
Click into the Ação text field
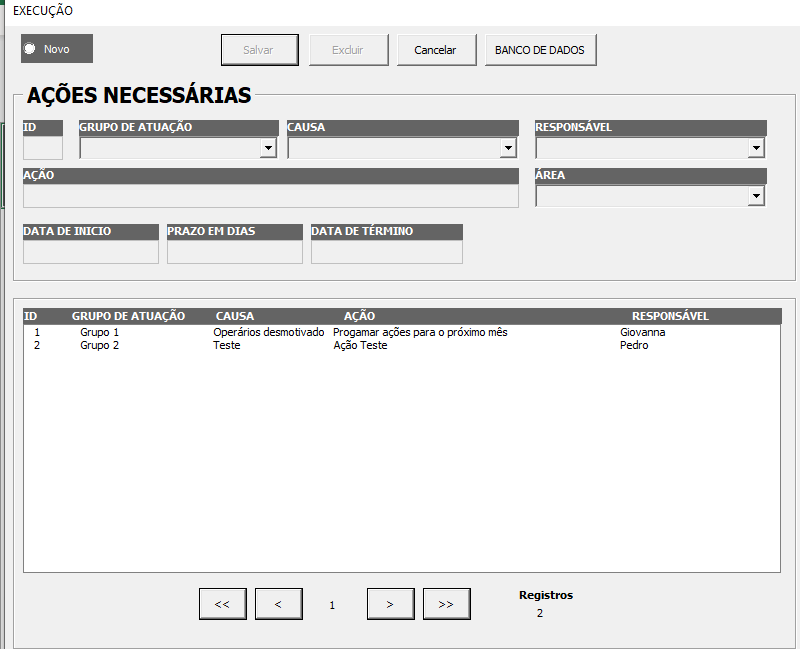271,196
